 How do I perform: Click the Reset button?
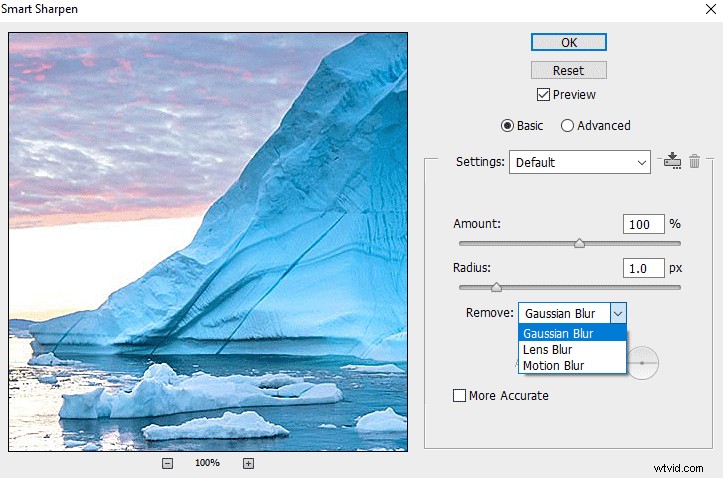569,71
